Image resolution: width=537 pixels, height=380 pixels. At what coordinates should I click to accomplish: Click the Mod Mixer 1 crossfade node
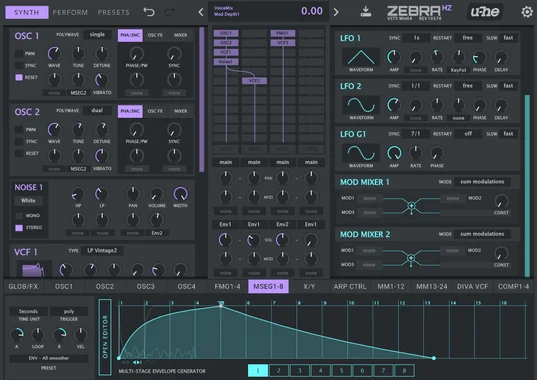411,206
